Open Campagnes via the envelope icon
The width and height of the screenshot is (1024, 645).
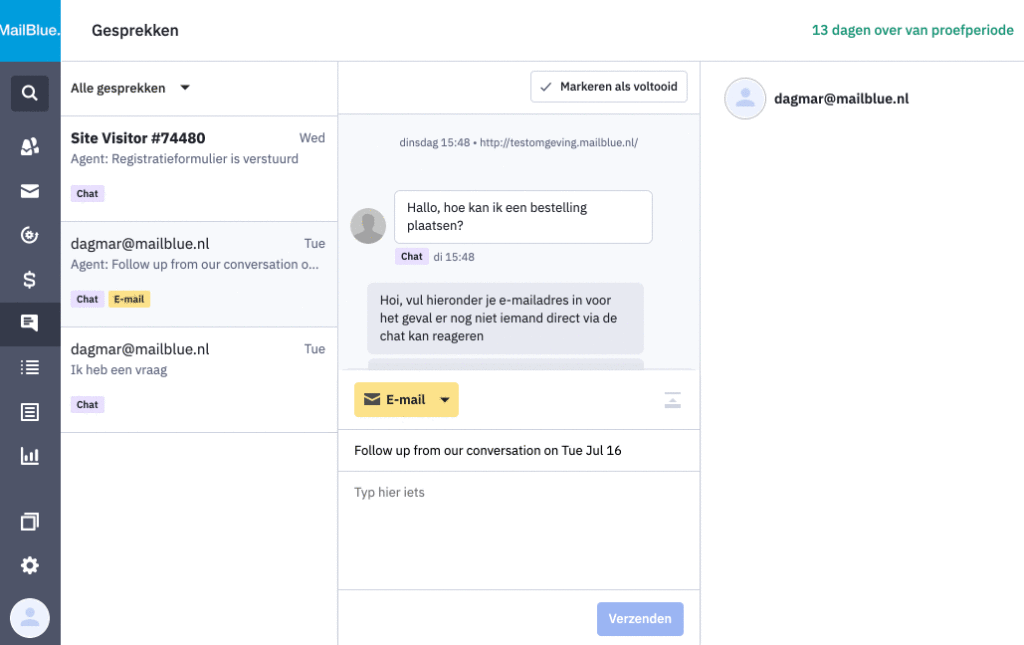coord(29,190)
